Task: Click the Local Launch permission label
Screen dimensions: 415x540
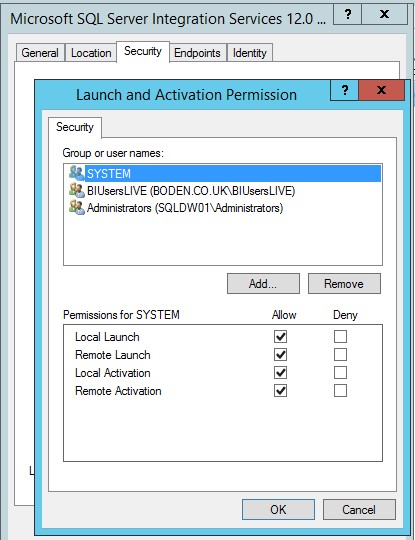Action: point(107,337)
